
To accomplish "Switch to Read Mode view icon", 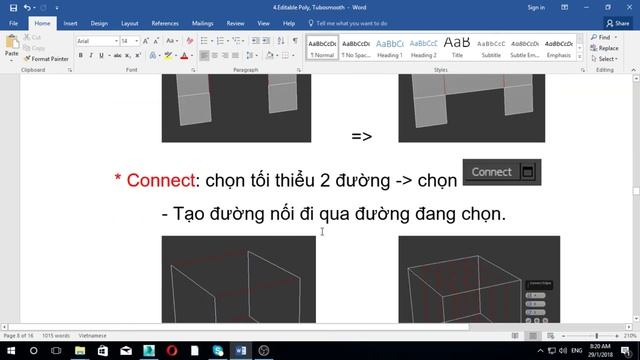I will point(515,336).
